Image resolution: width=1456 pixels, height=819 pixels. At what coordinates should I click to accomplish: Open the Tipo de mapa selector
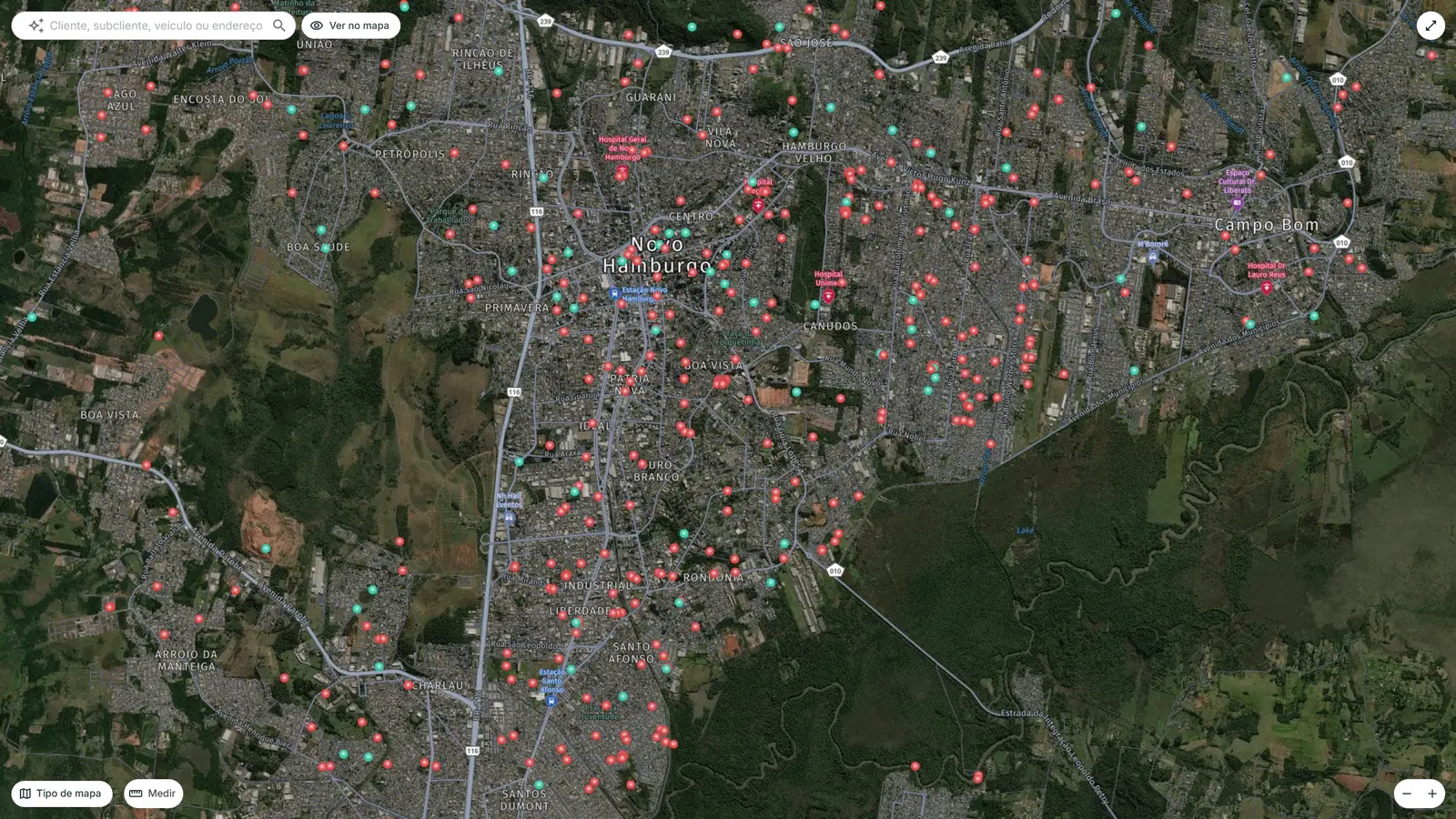coord(61,794)
